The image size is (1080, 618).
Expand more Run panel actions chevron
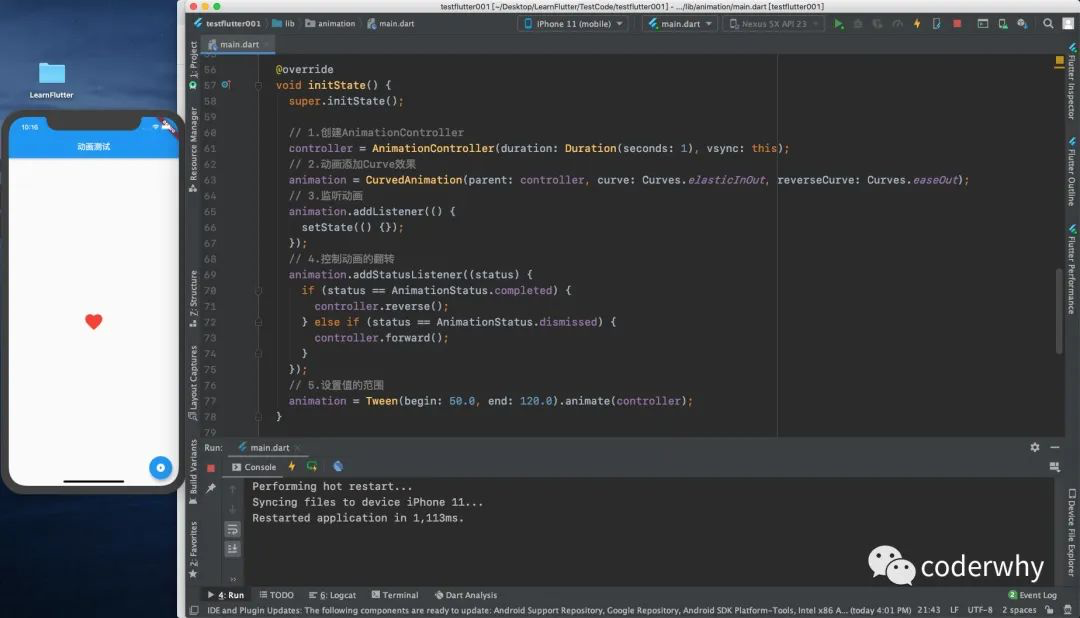click(x=233, y=579)
